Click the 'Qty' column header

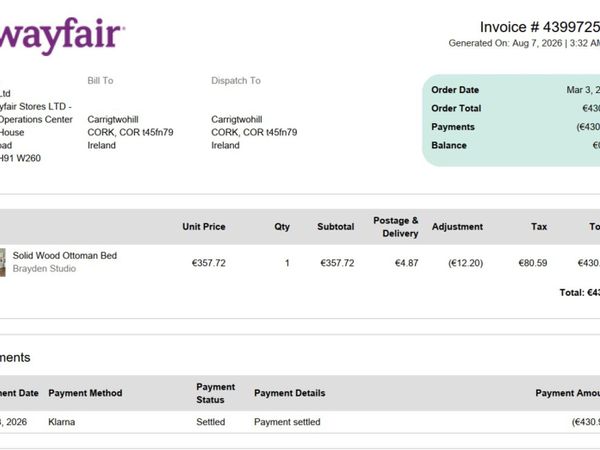pyautogui.click(x=282, y=227)
